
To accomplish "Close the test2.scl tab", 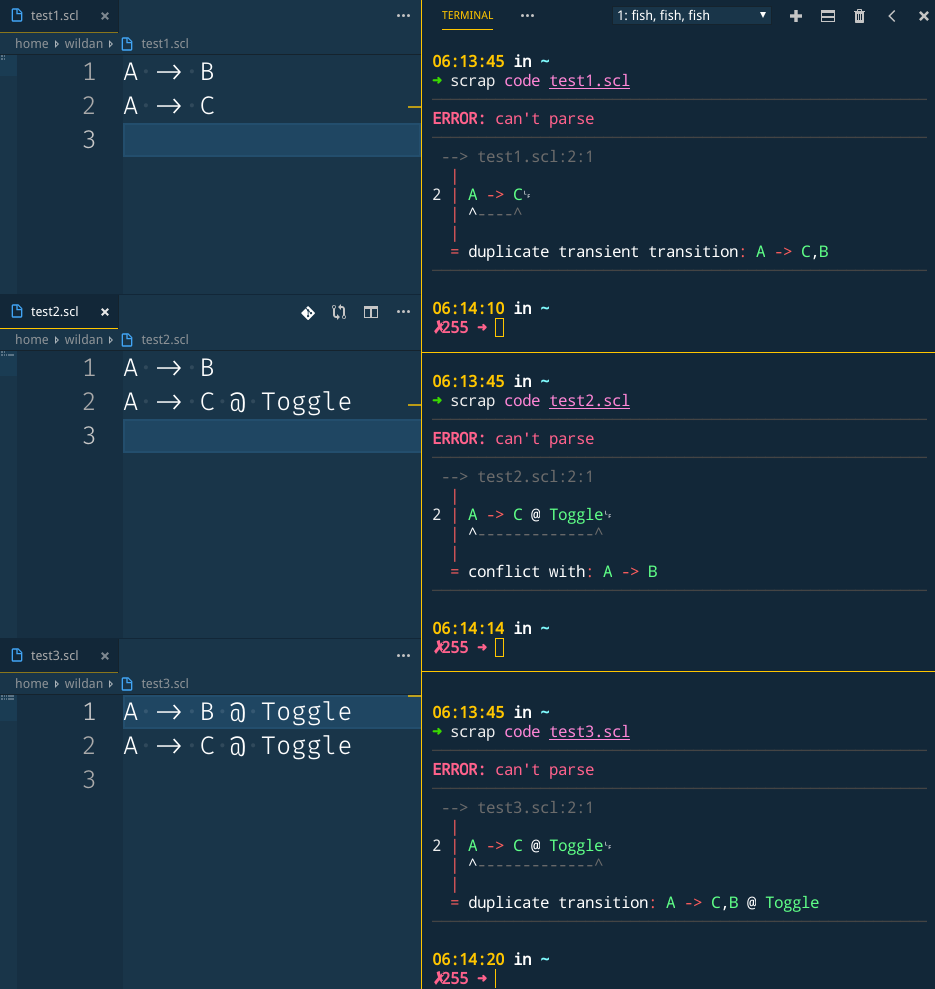I will click(x=105, y=312).
